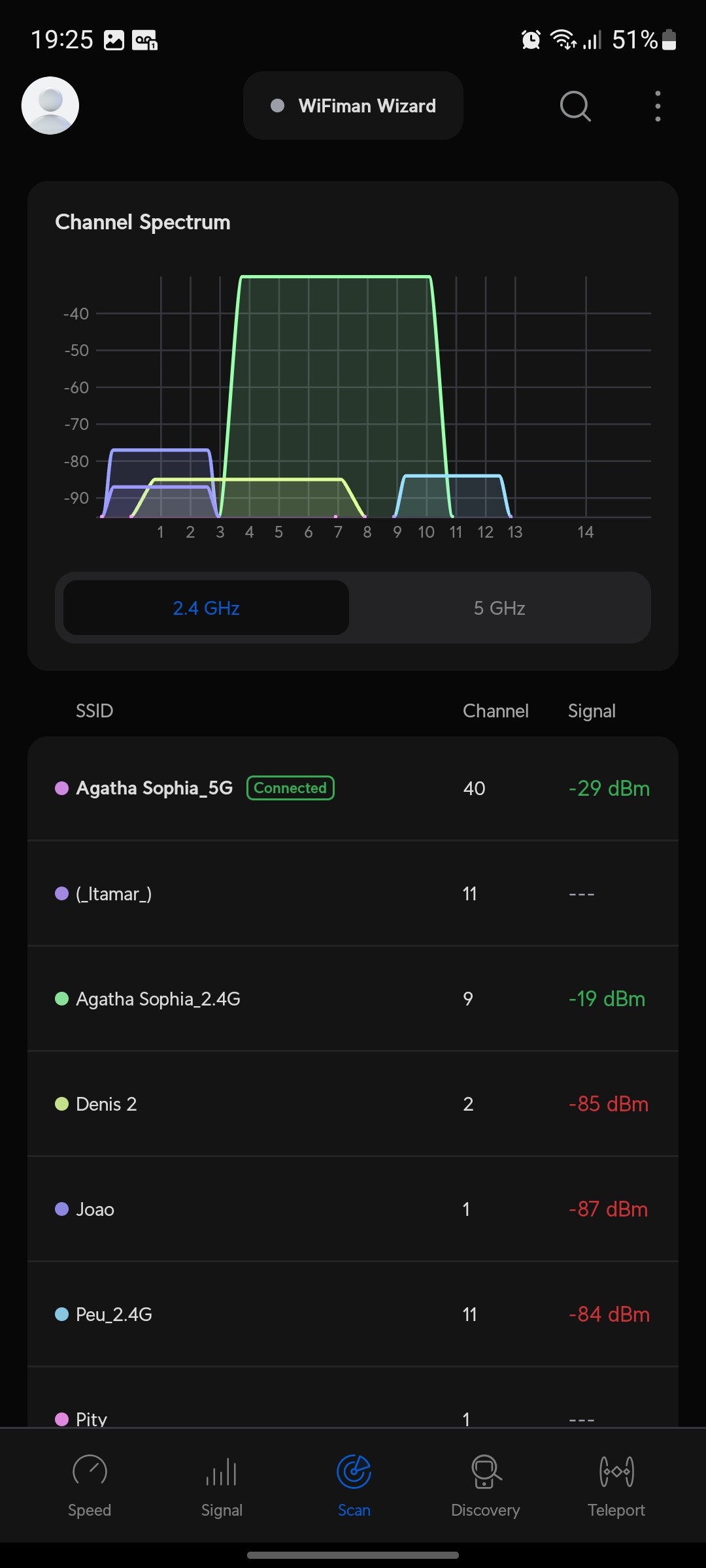Tap the alarm icon in status bar
This screenshot has width=706, height=1568.
531,41
